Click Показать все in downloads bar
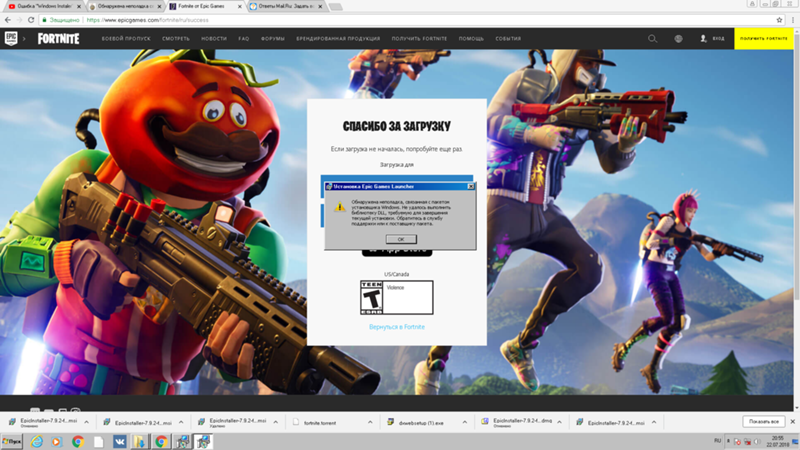Image resolution: width=800 pixels, height=450 pixels. [763, 422]
